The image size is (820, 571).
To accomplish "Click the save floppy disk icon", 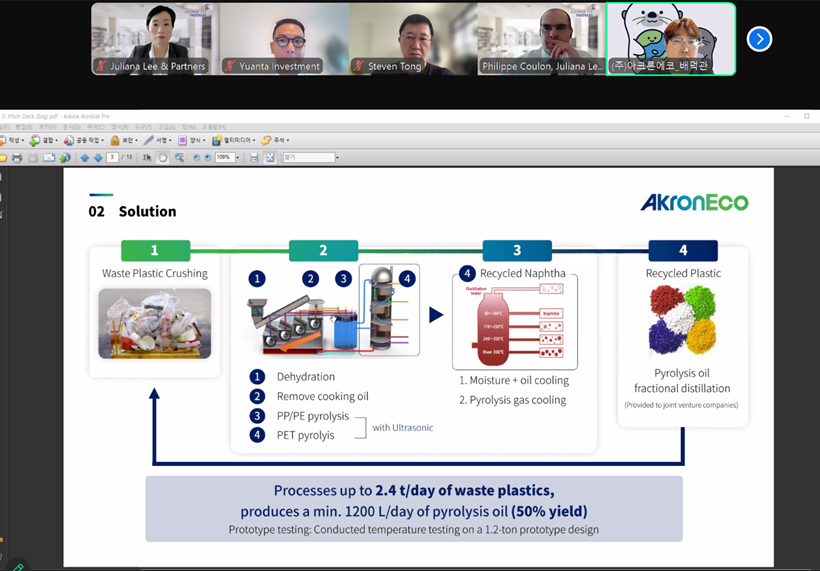I will (x=33, y=157).
